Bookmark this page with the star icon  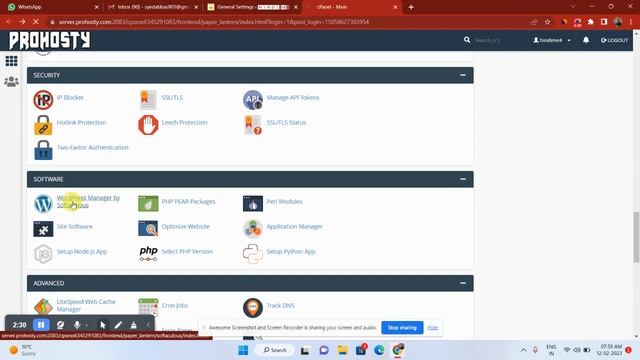[547, 22]
